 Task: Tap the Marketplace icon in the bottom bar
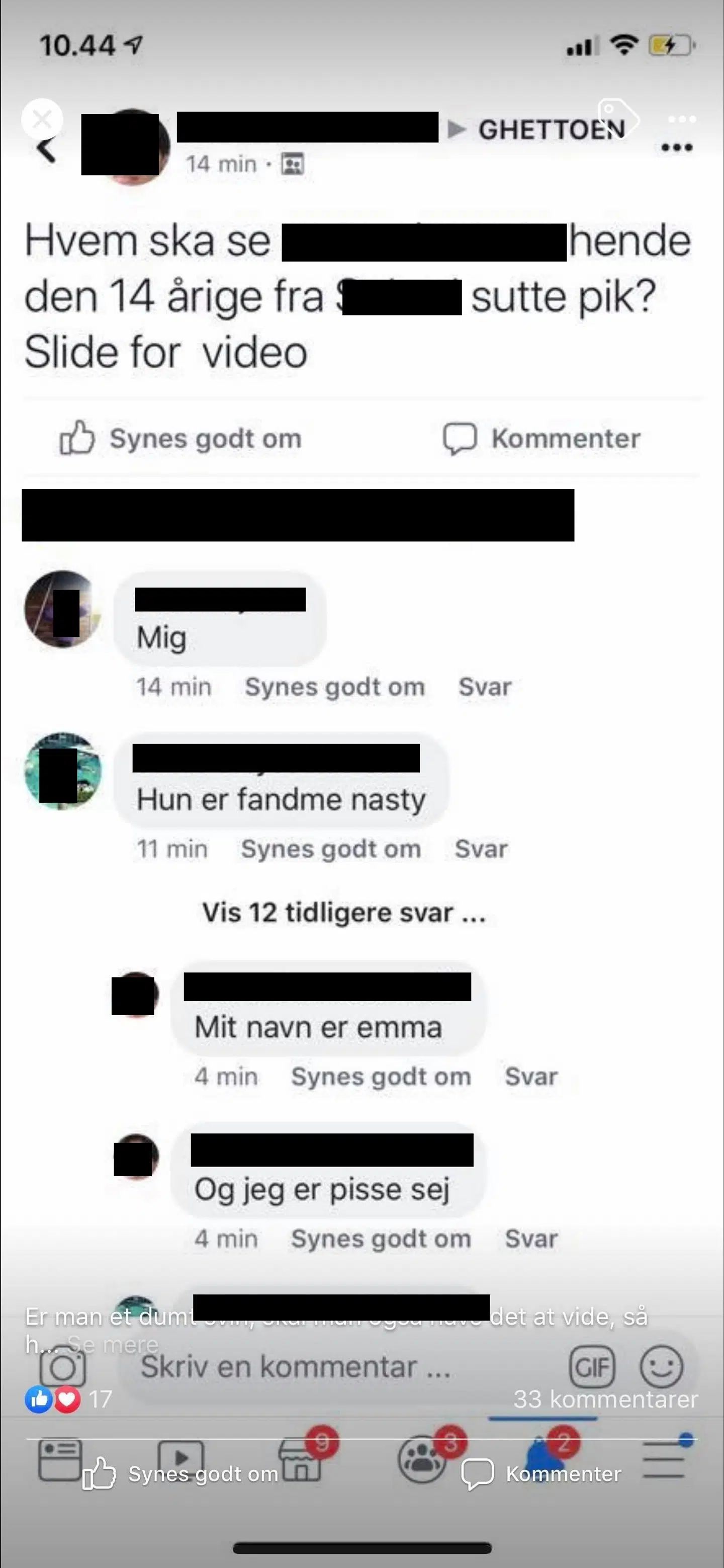pos(299,1461)
